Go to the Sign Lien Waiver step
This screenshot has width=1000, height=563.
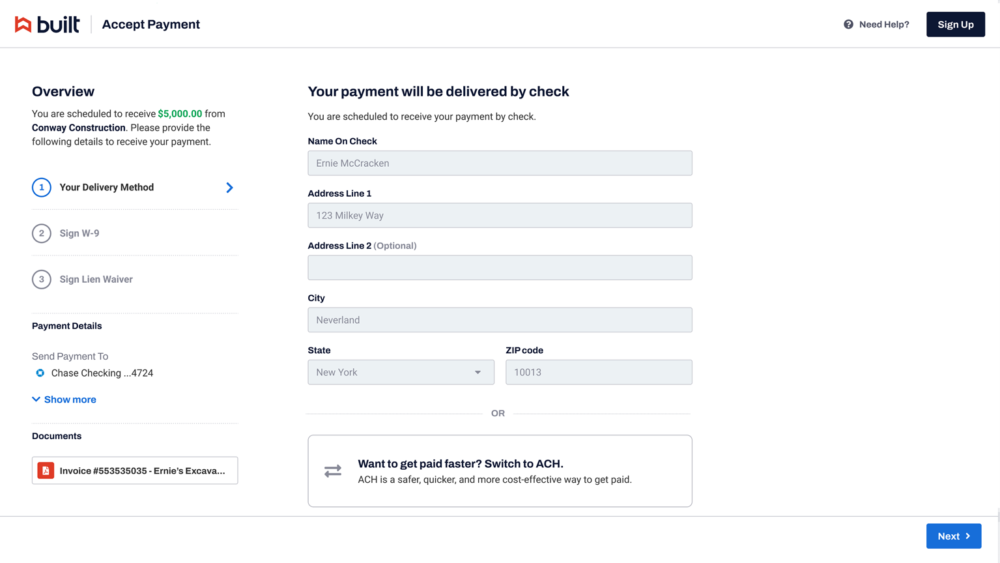pyautogui.click(x=96, y=279)
